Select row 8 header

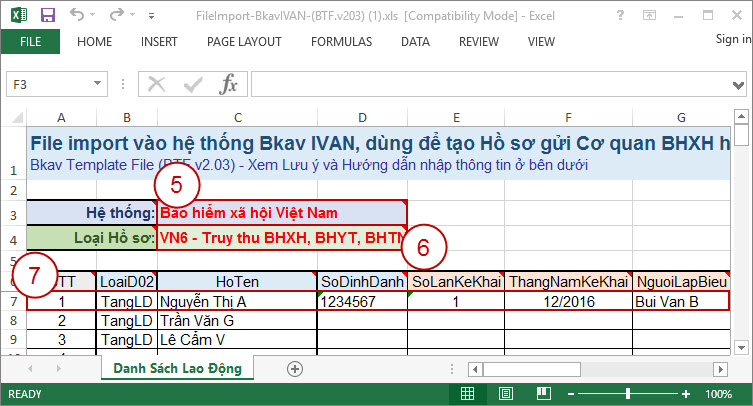13,320
